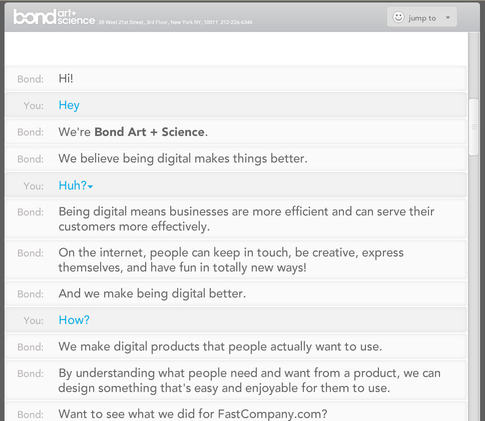Click the address text in the header
Viewport: 485px width, 421px height.
tap(175, 22)
